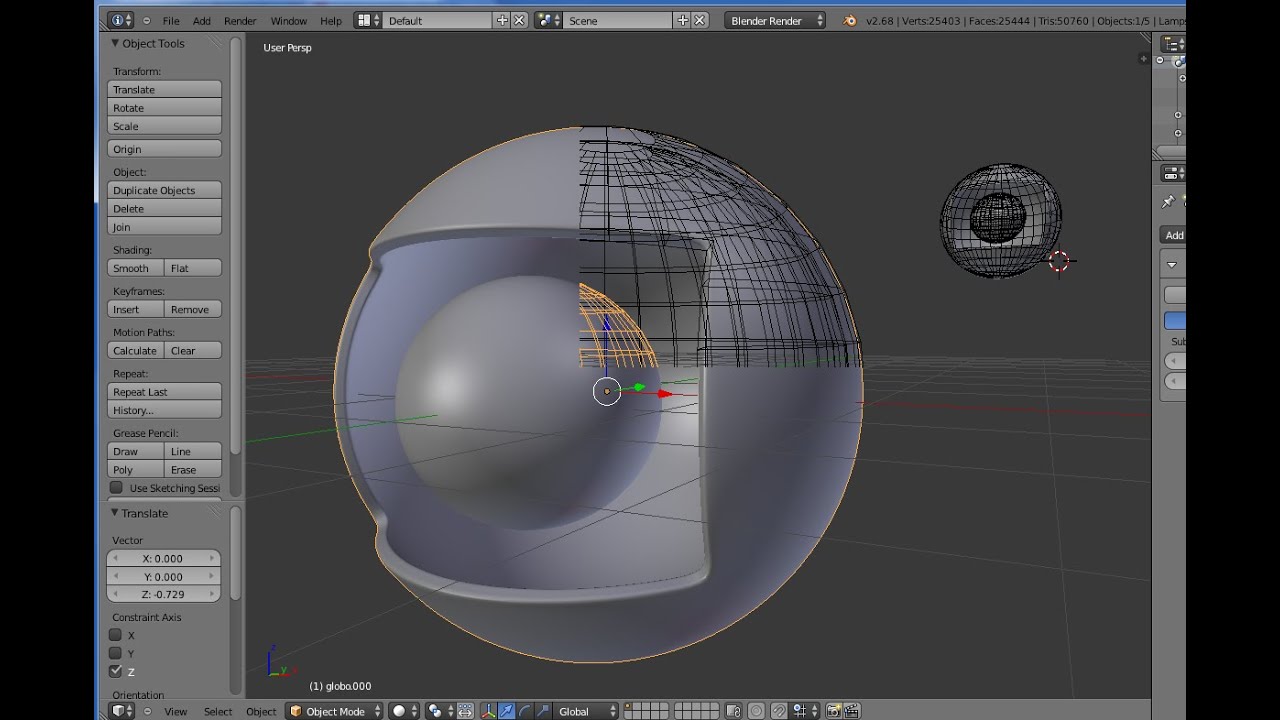Toggle the first scene layer button
The height and width of the screenshot is (720, 1280).
[629, 707]
